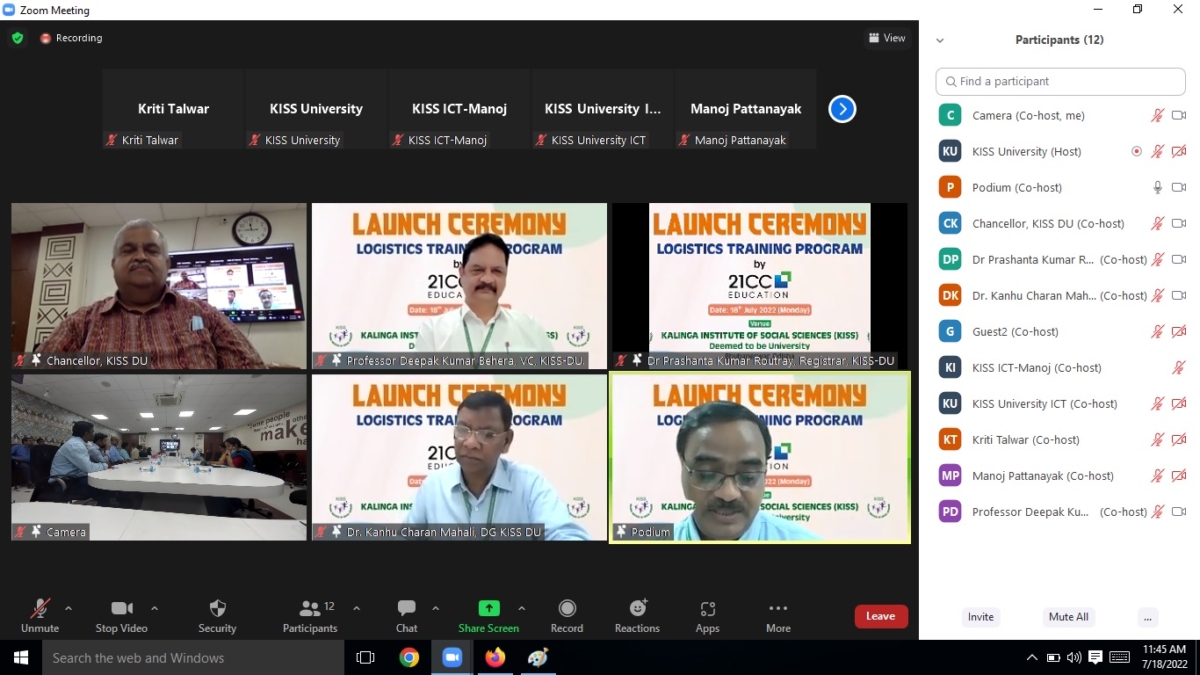1200x675 pixels.
Task: Click the Mute All button
Action: point(1068,617)
